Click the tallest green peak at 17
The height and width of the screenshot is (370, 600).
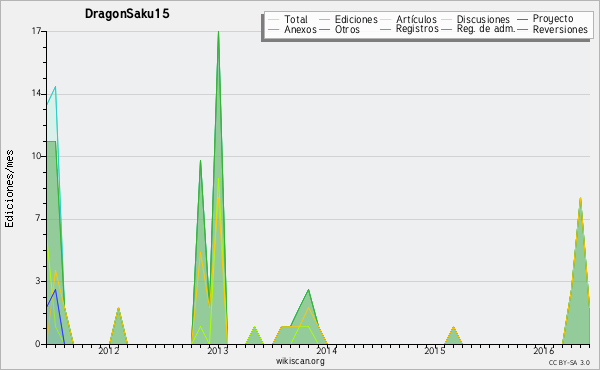tap(218, 32)
